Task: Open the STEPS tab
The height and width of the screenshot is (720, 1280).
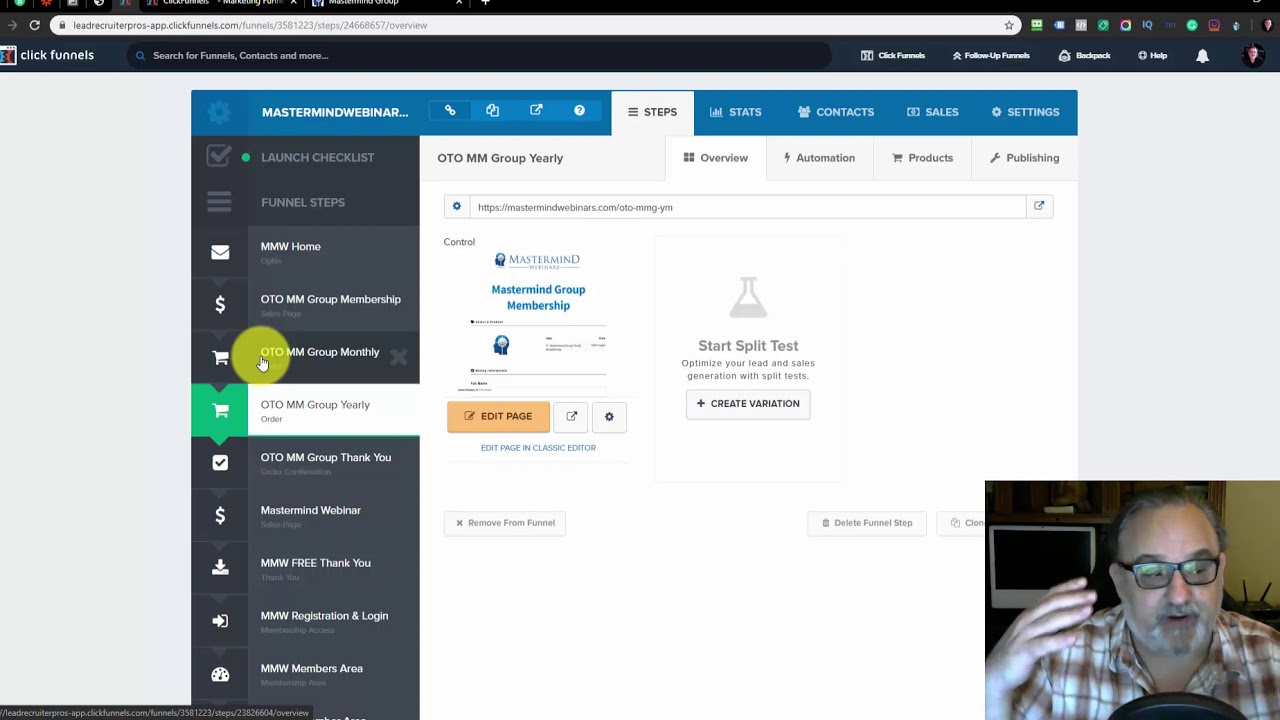Action: click(x=652, y=112)
